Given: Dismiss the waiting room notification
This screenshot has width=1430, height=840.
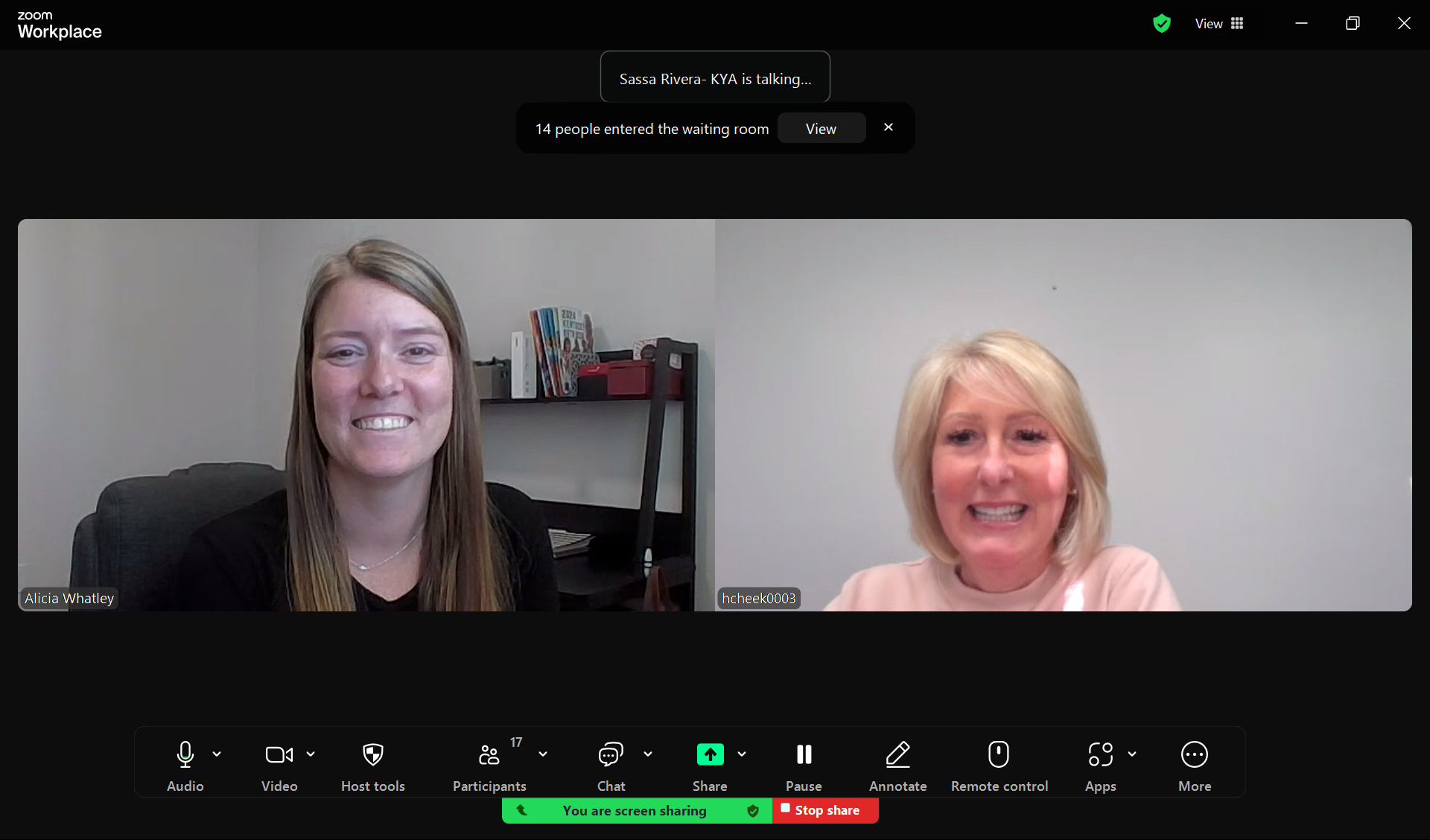Looking at the screenshot, I should (x=889, y=127).
